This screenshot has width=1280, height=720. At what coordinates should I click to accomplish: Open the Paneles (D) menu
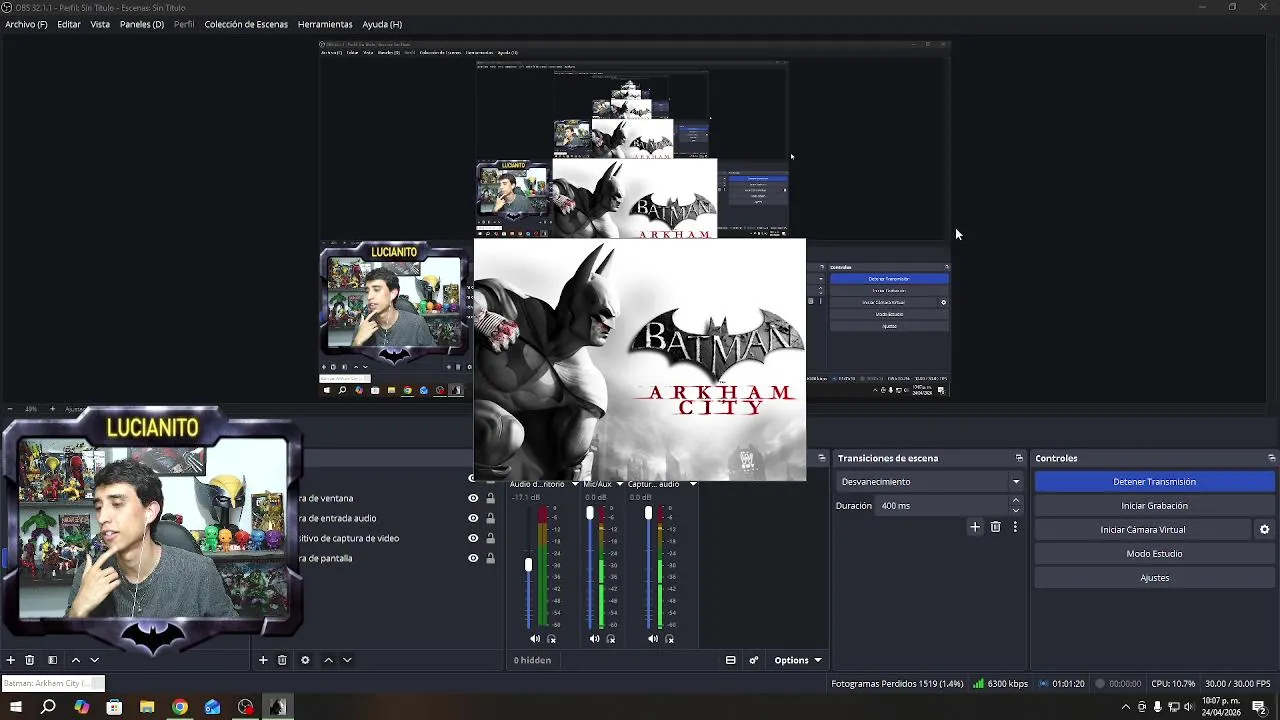tap(142, 24)
